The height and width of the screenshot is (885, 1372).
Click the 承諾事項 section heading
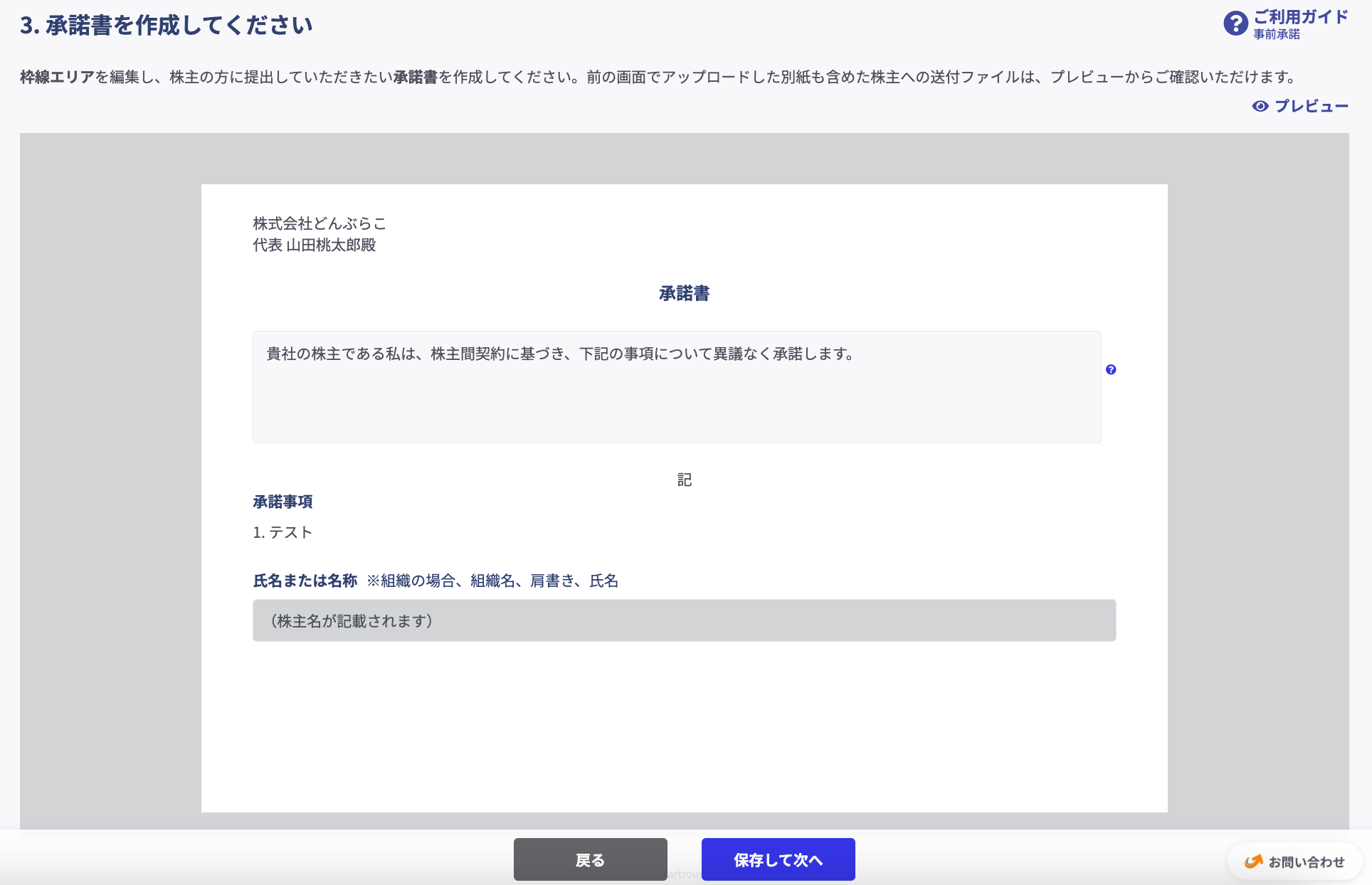pos(283,502)
